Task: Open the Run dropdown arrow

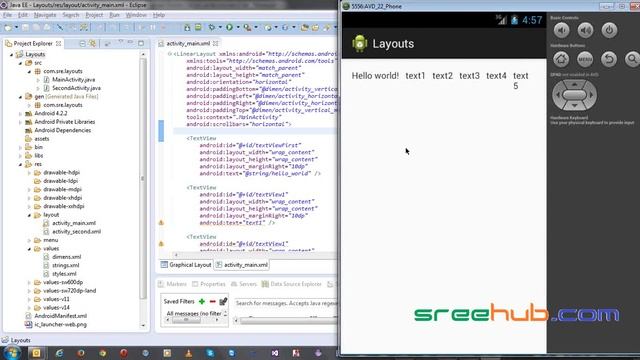Action: [238, 27]
